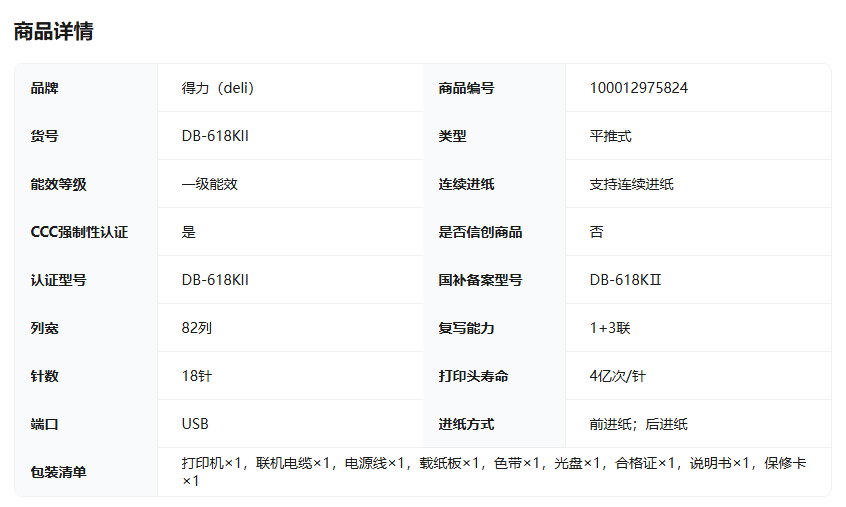Click the 4亿次/针 value
Viewport: 846px width, 507px height.
pos(617,376)
